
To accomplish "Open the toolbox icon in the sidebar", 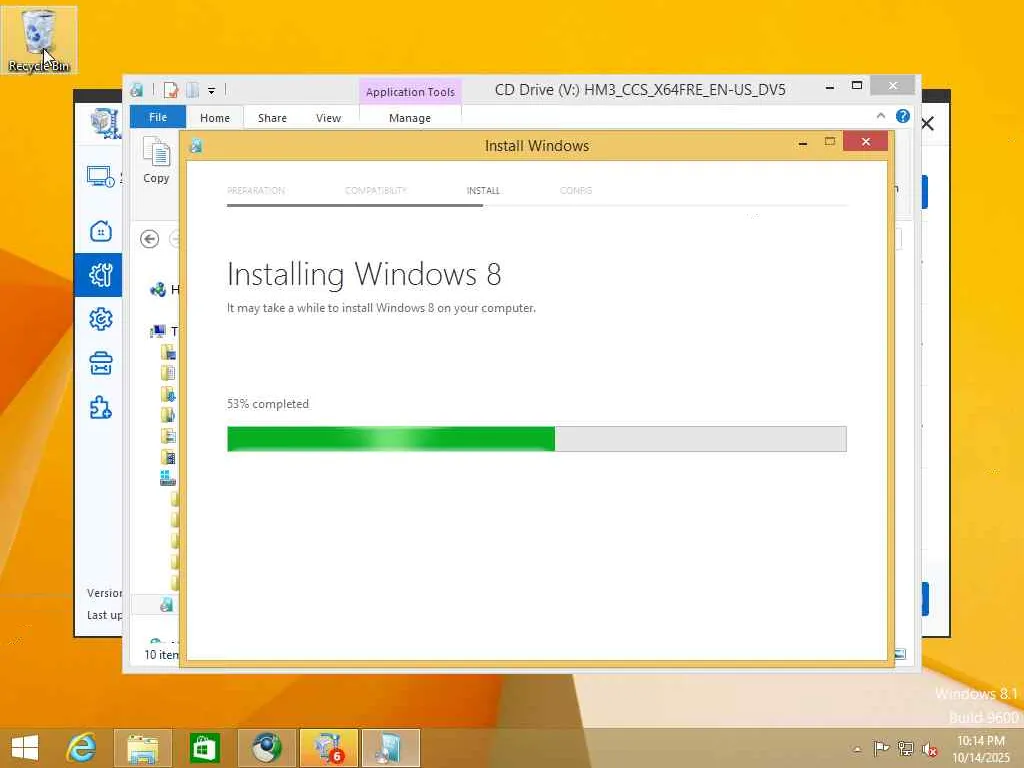I will 101,364.
